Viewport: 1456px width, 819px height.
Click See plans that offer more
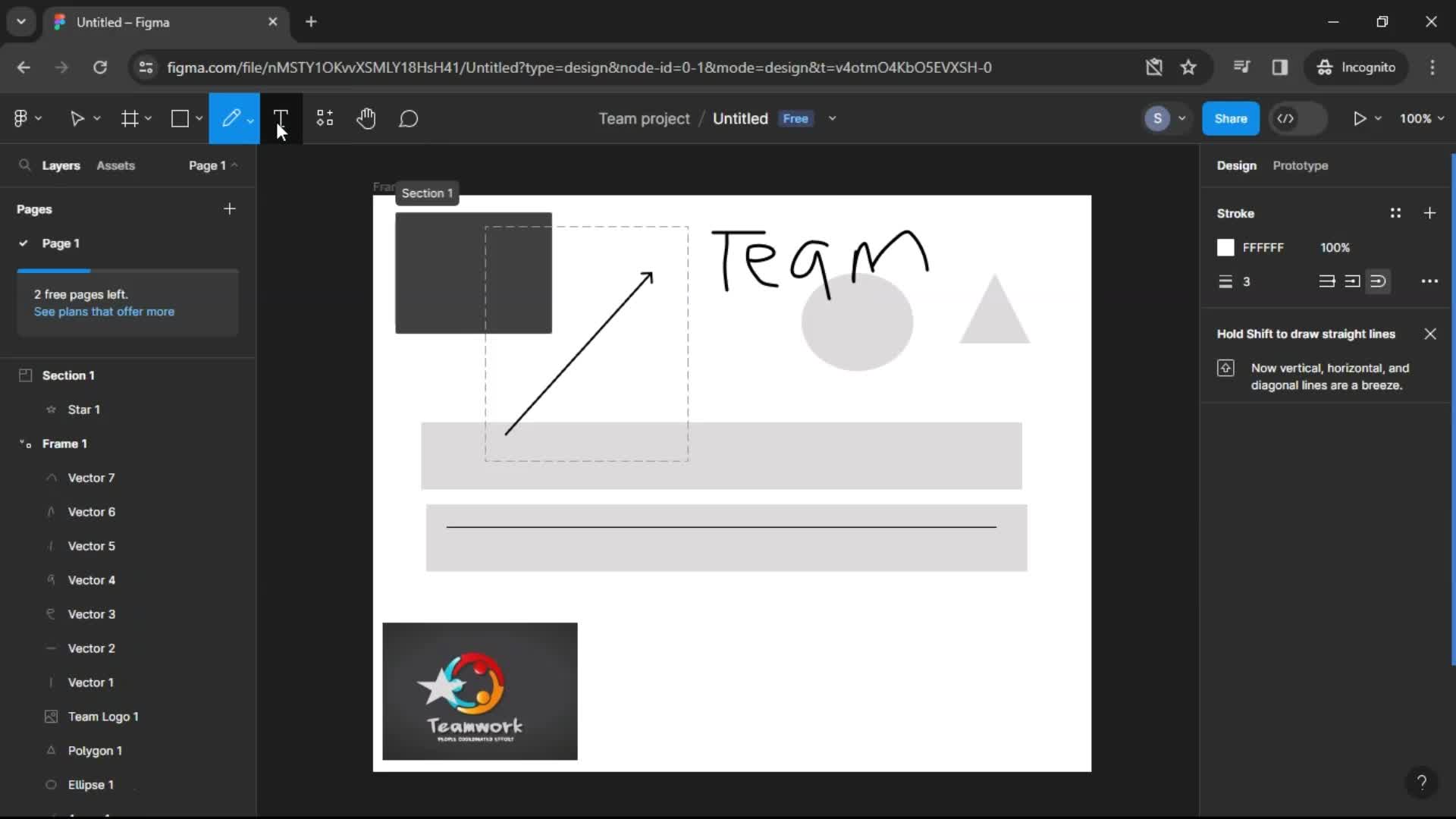[104, 311]
